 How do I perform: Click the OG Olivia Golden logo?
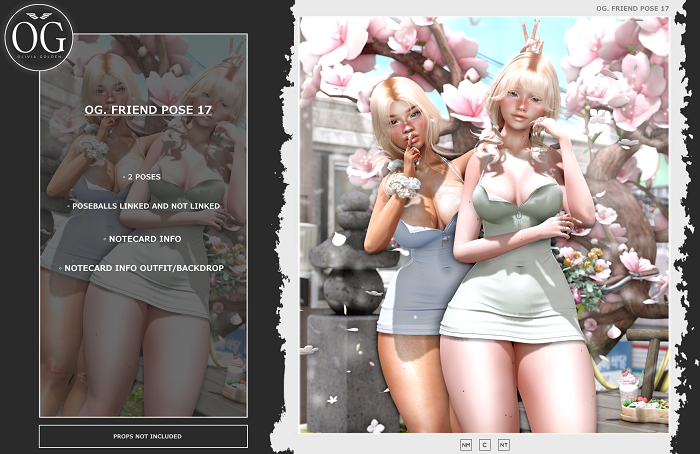click(x=39, y=37)
